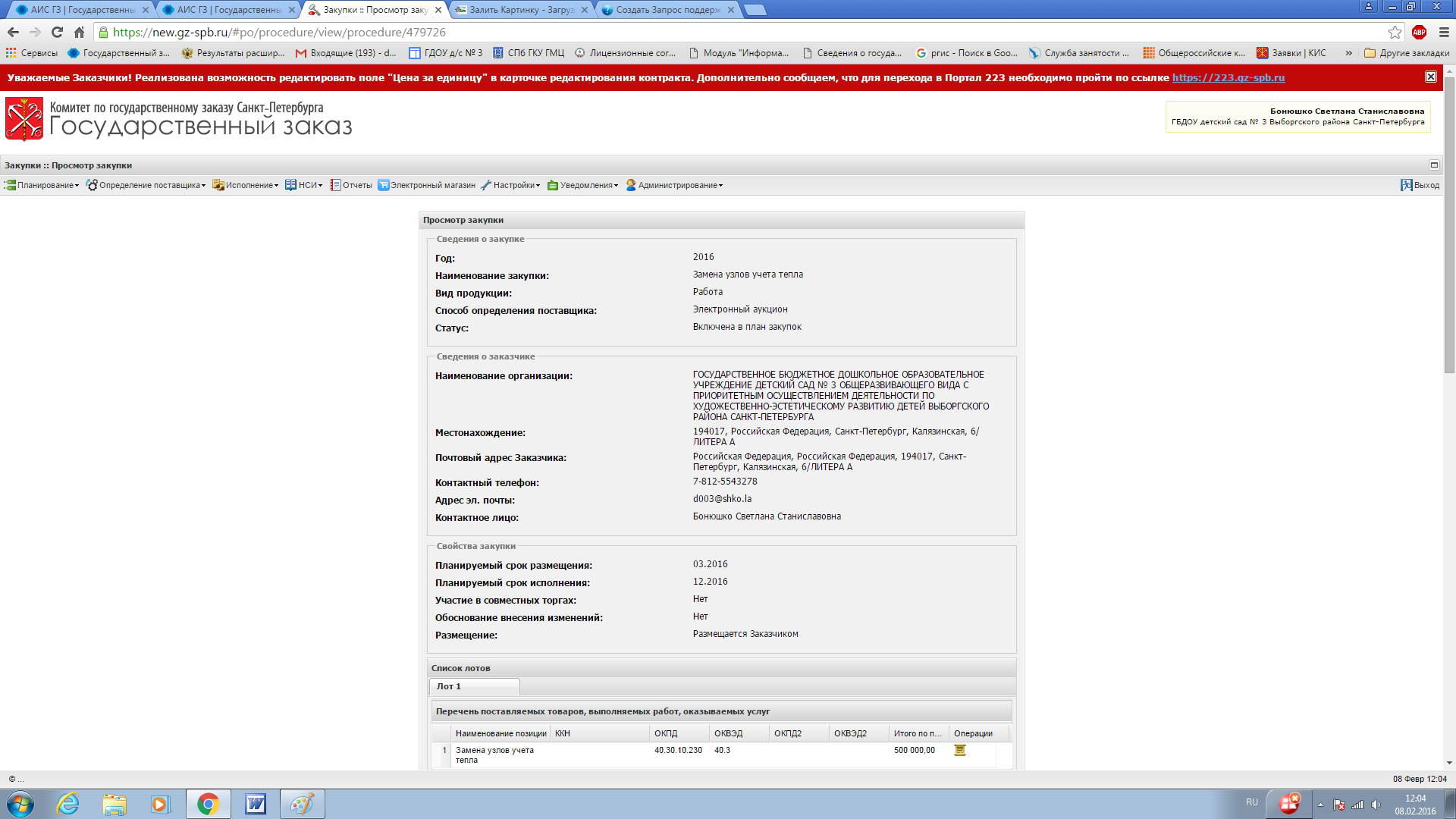Click the browser home button
This screenshot has width=1456, height=819.
point(79,32)
